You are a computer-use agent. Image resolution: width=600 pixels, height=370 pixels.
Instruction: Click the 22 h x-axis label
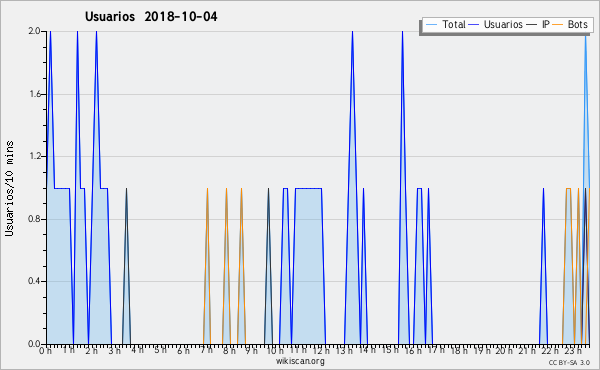(550, 350)
